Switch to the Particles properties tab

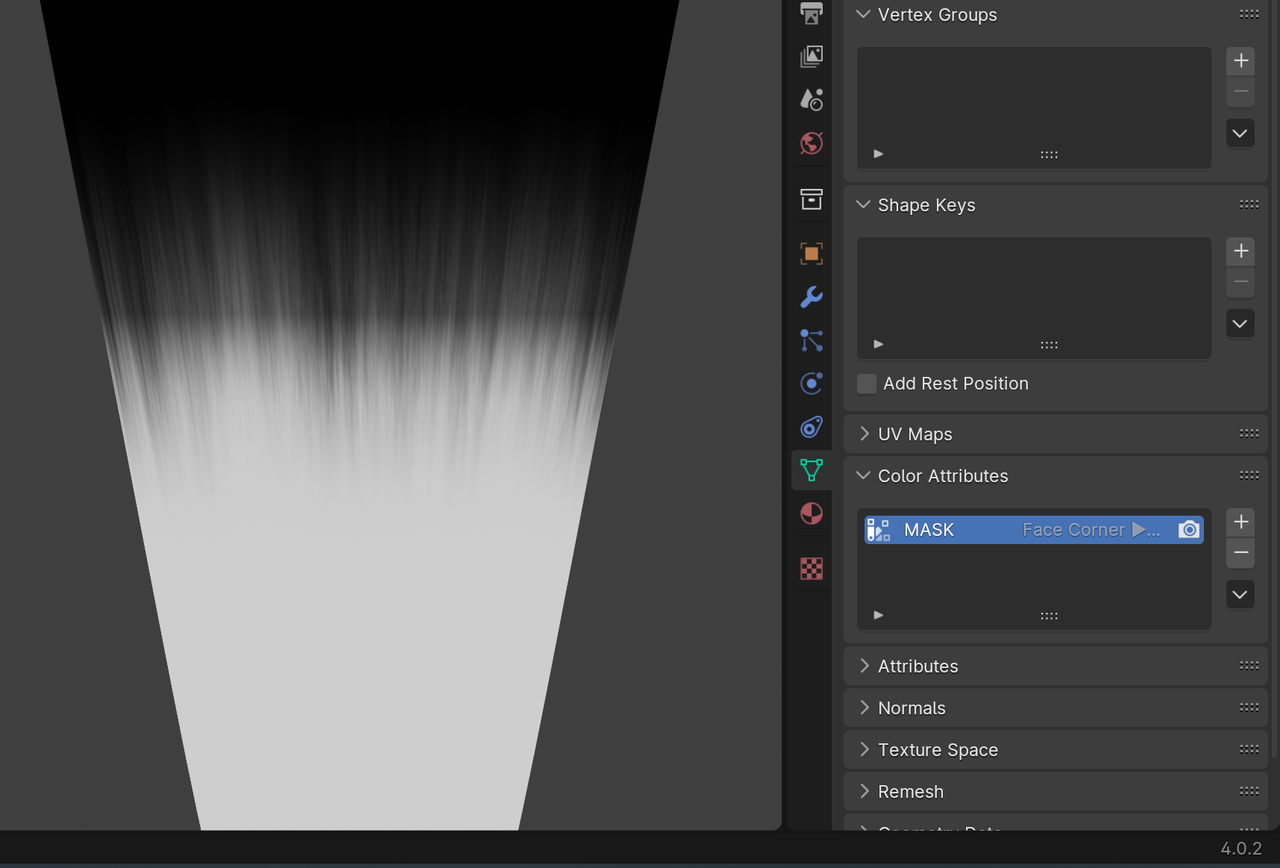tap(811, 341)
